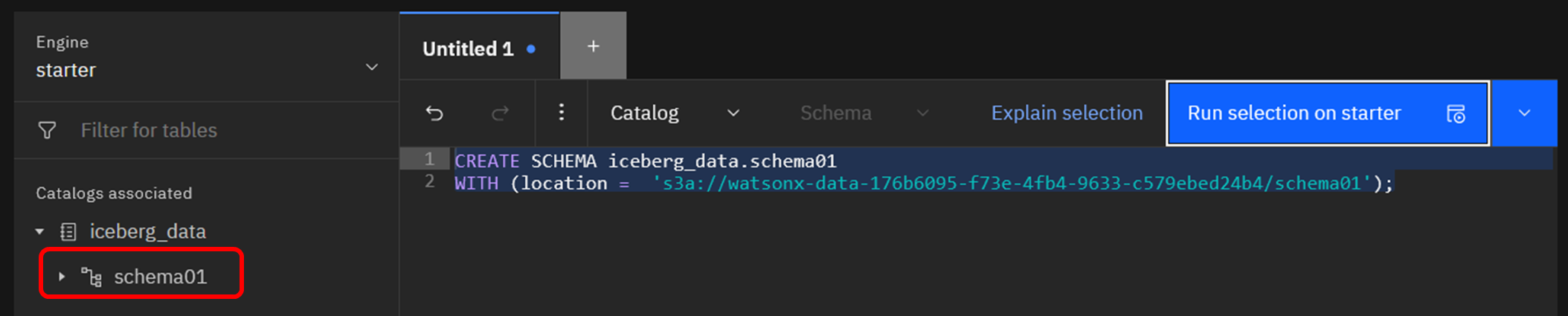Image resolution: width=1568 pixels, height=316 pixels.
Task: Open the Catalog dropdown
Action: 674,113
